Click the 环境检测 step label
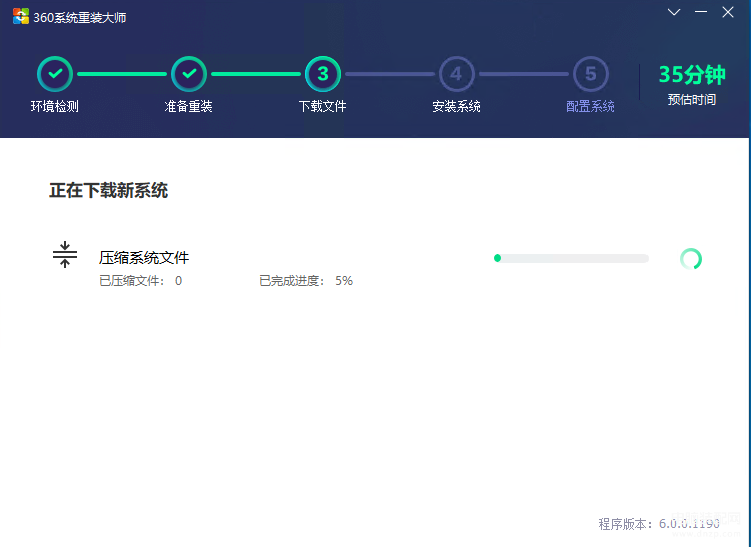The height and width of the screenshot is (547, 751). click(55, 106)
